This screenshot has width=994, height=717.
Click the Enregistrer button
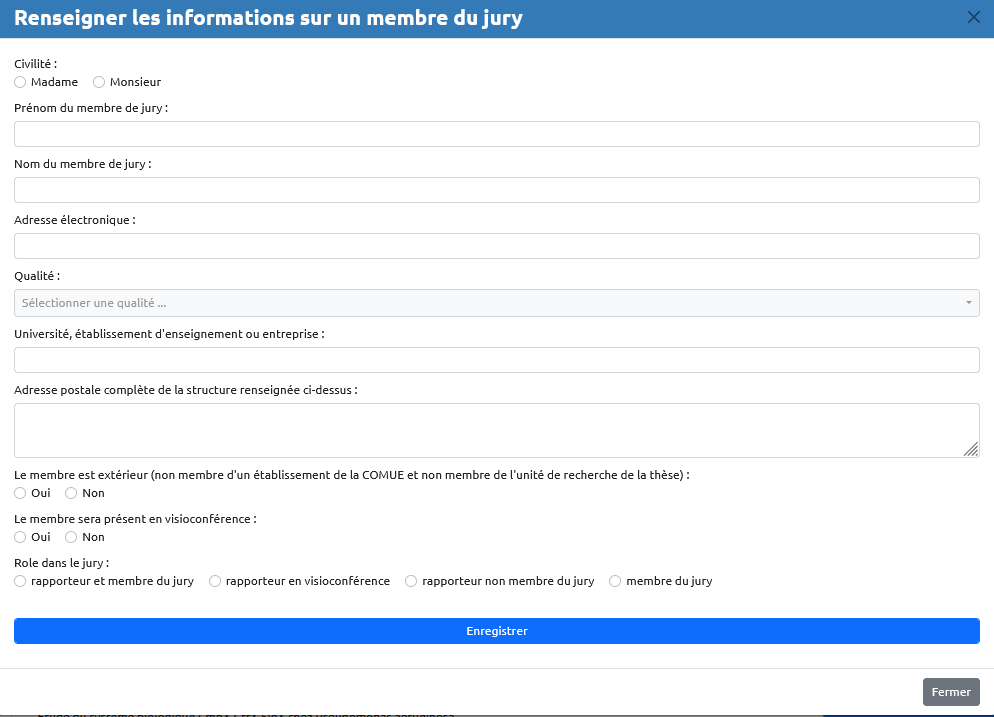tap(497, 631)
